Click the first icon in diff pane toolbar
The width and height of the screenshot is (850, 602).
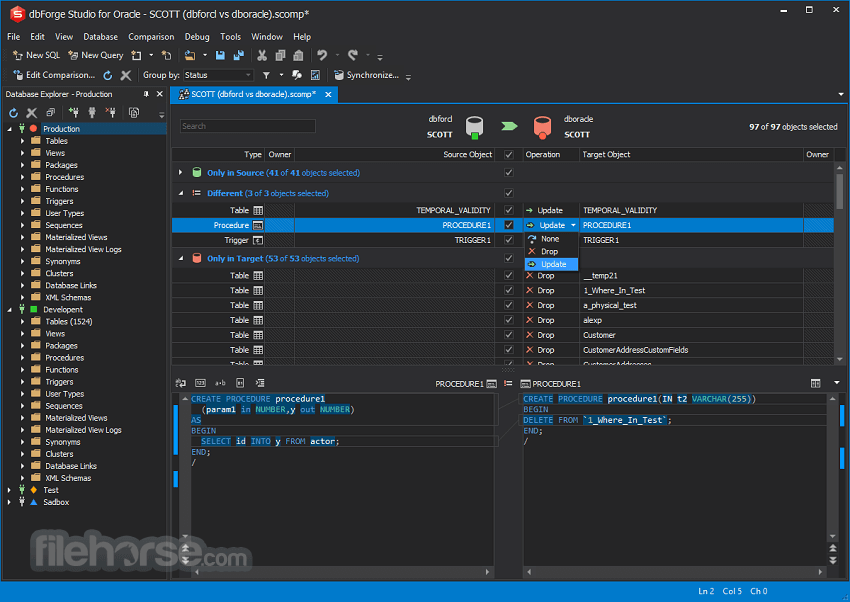tap(181, 383)
